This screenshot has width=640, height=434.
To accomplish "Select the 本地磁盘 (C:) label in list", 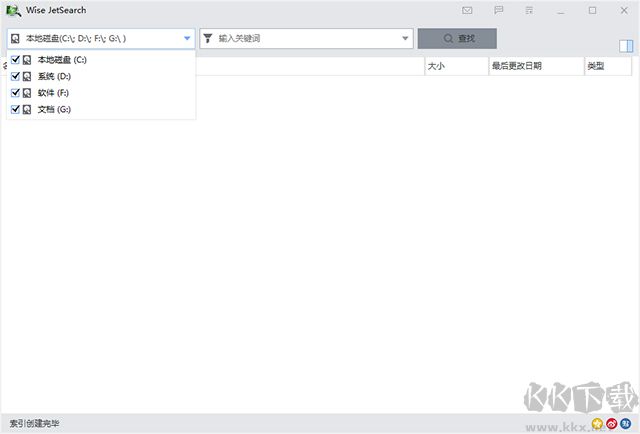I will click(x=62, y=60).
